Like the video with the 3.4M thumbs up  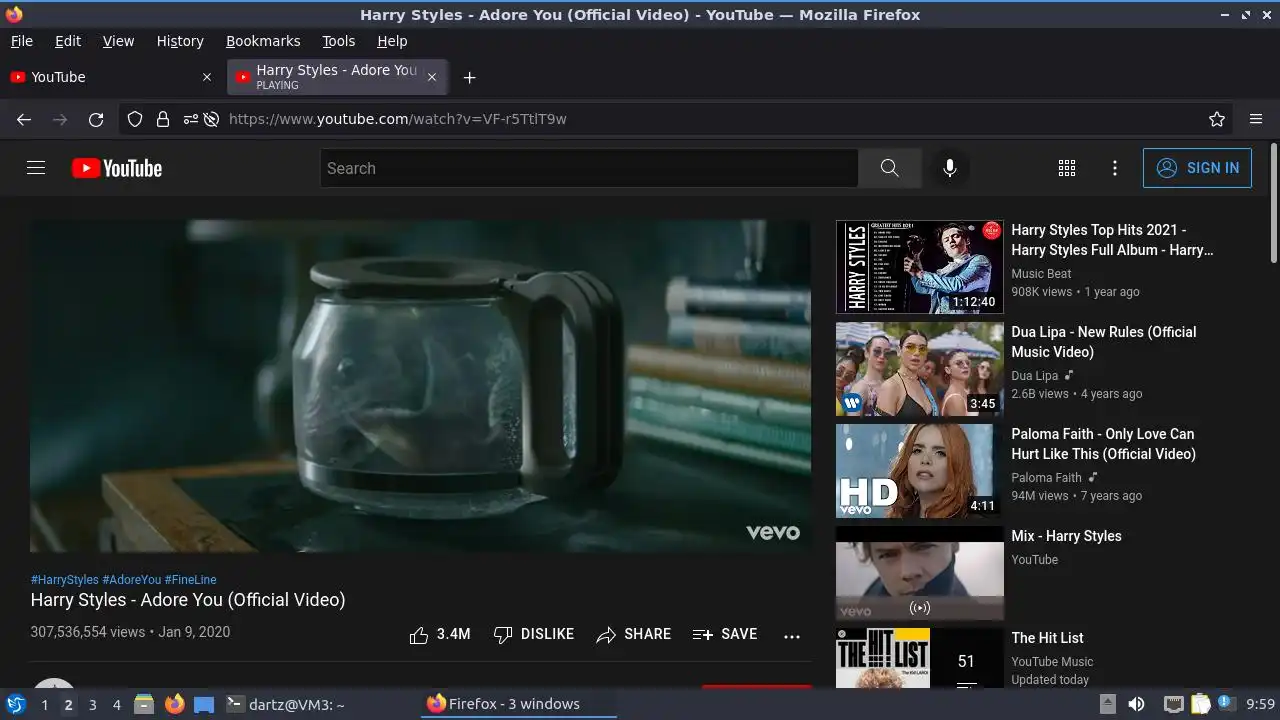point(440,634)
